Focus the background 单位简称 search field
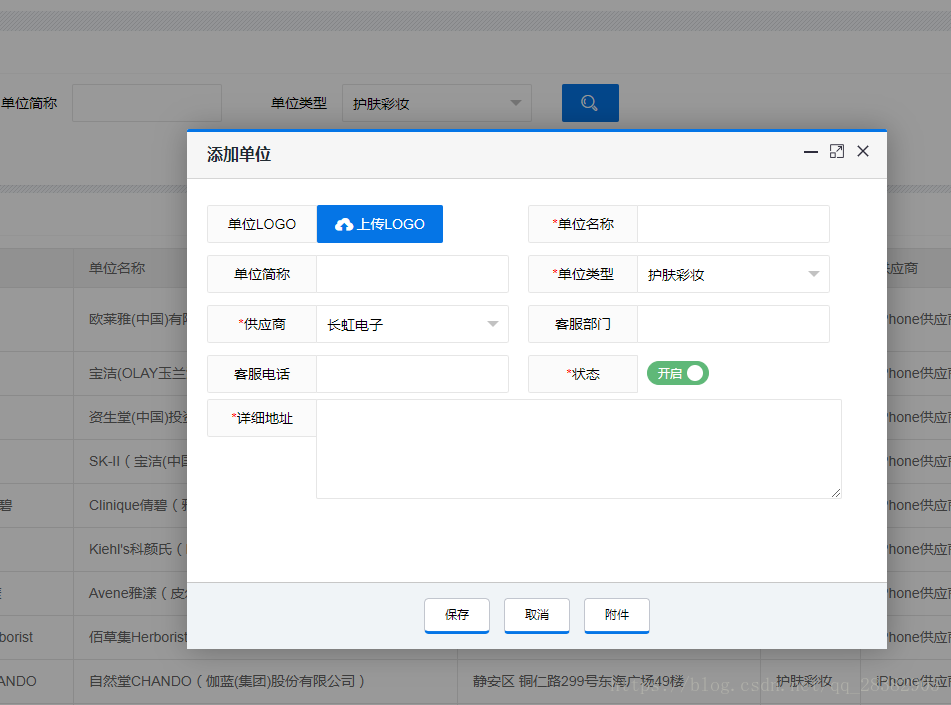Screen dimensions: 951x705 [147, 103]
